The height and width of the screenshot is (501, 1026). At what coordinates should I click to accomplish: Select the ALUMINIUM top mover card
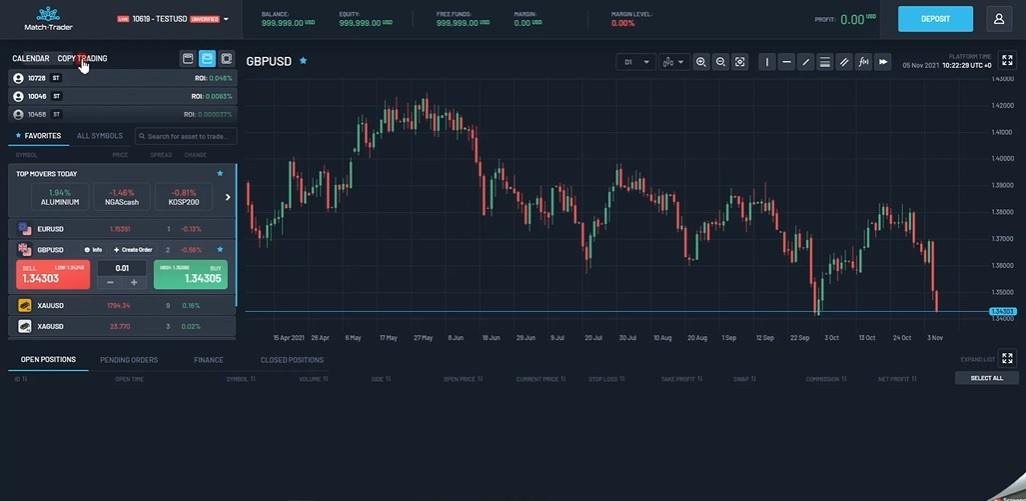[60, 197]
